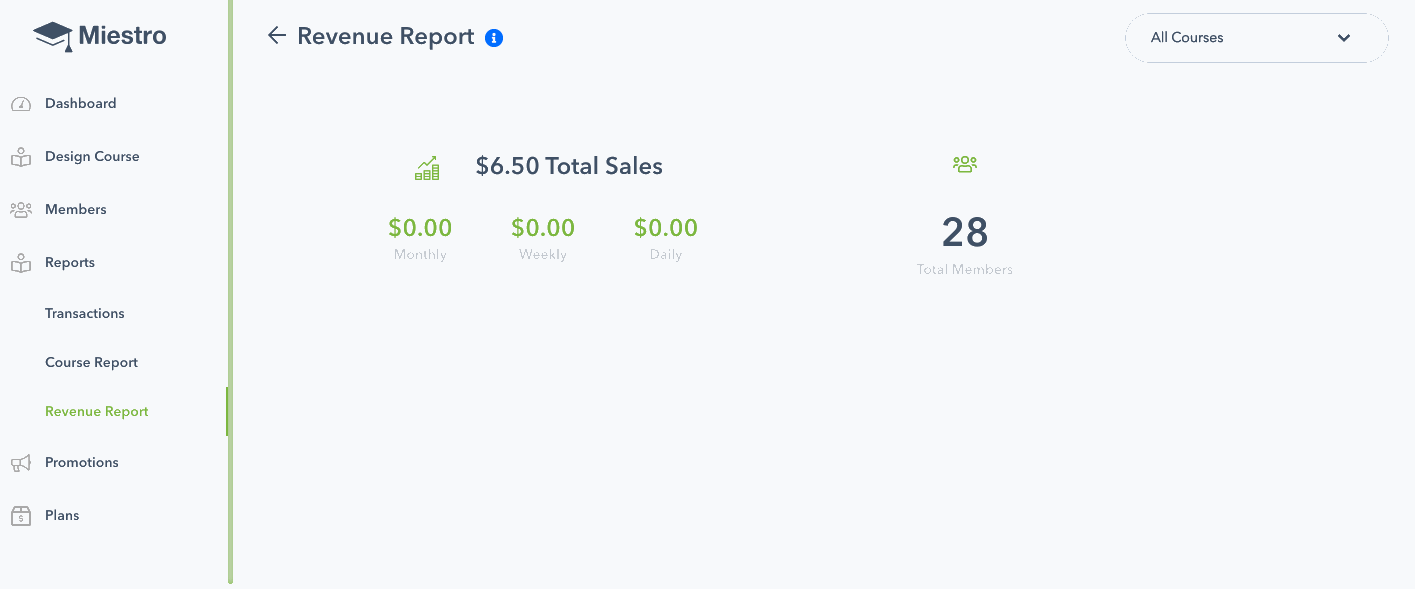This screenshot has height=589, width=1415.
Task: Click the Plans dollar box icon
Action: 21,516
